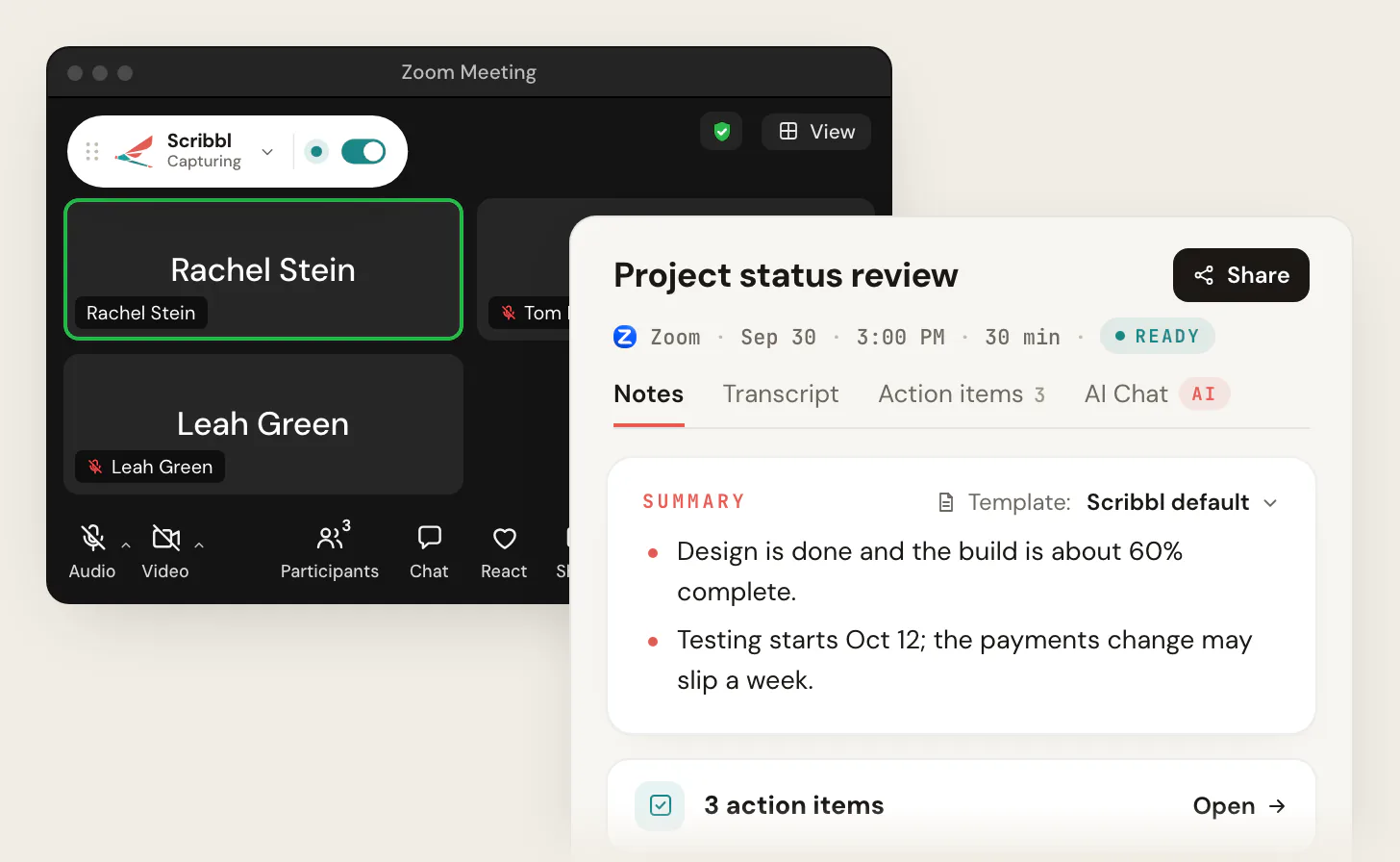The image size is (1400, 862).
Task: Click the Template document icon
Action: 946,502
